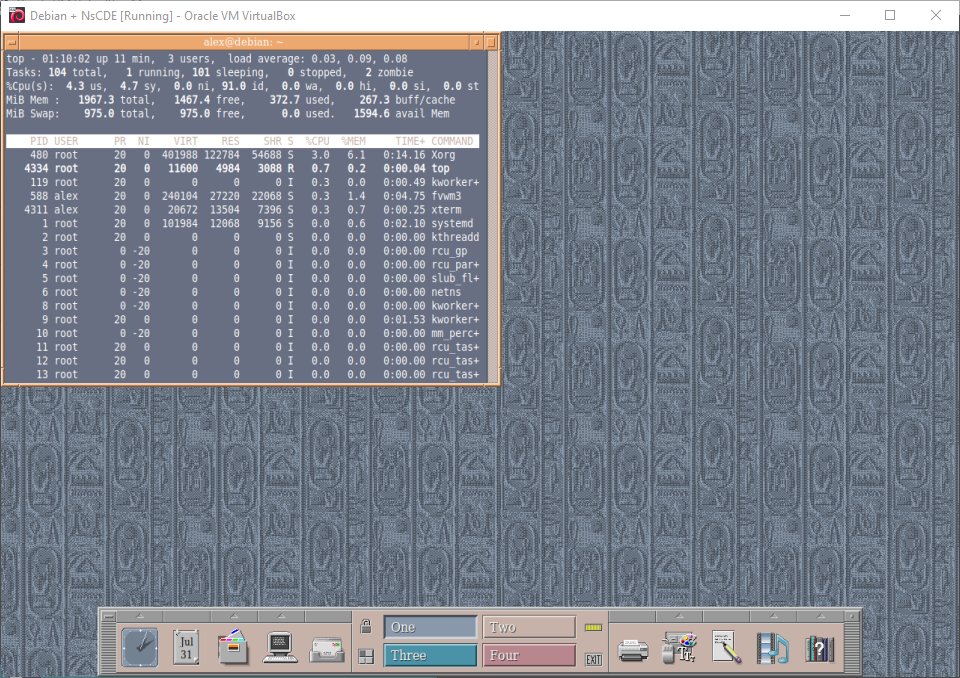Open the help books icon

click(820, 647)
